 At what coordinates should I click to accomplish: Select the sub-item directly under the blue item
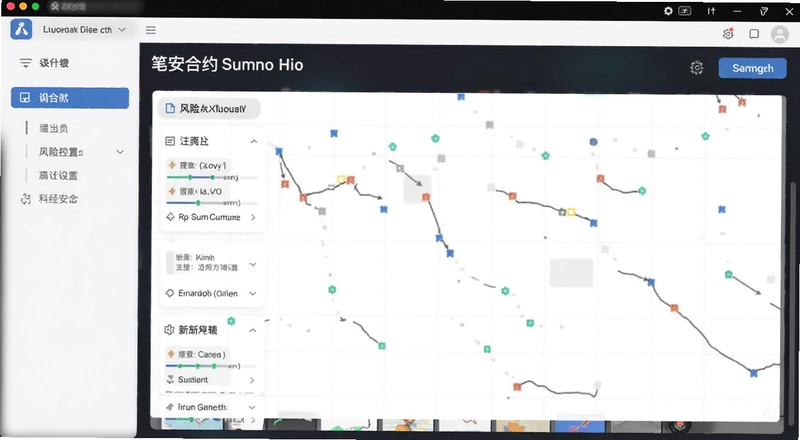[54, 128]
